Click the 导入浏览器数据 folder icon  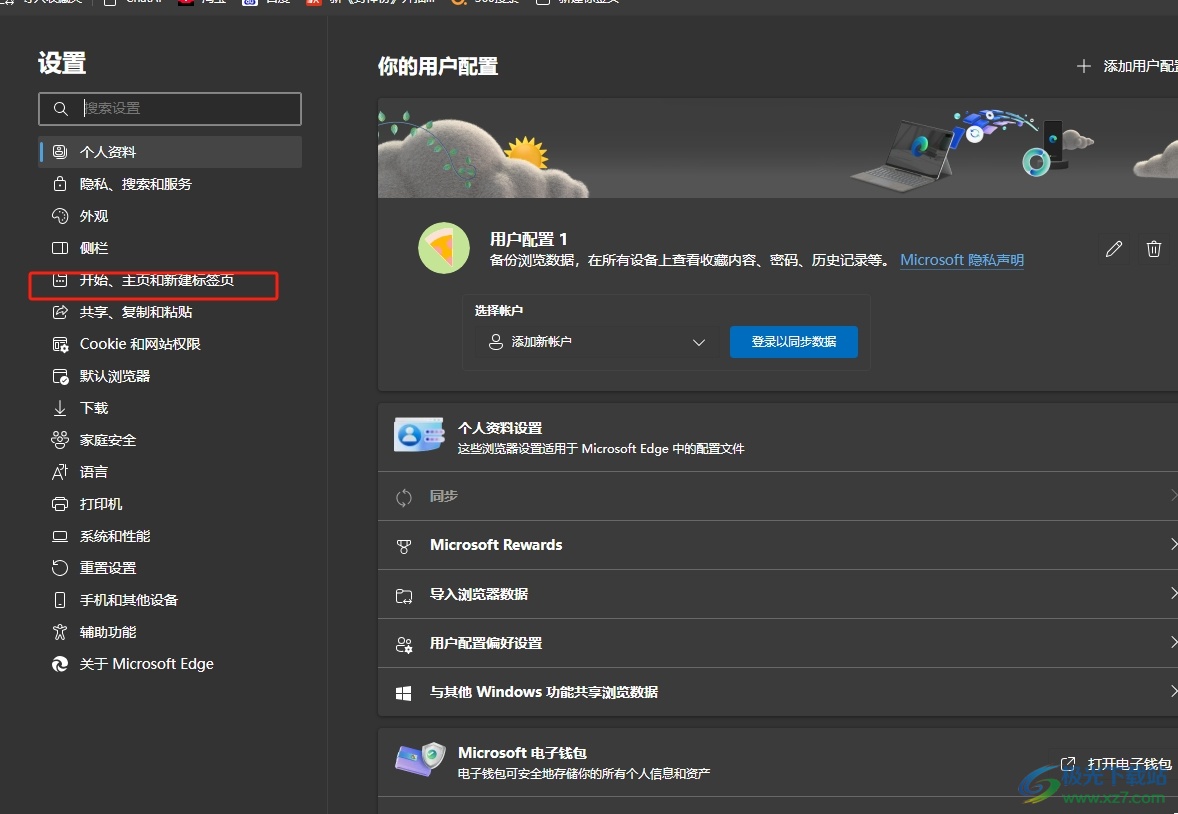(404, 597)
